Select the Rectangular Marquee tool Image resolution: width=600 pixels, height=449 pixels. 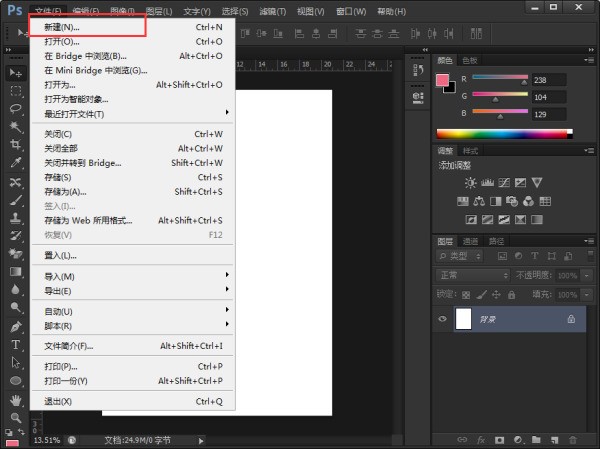[x=15, y=91]
